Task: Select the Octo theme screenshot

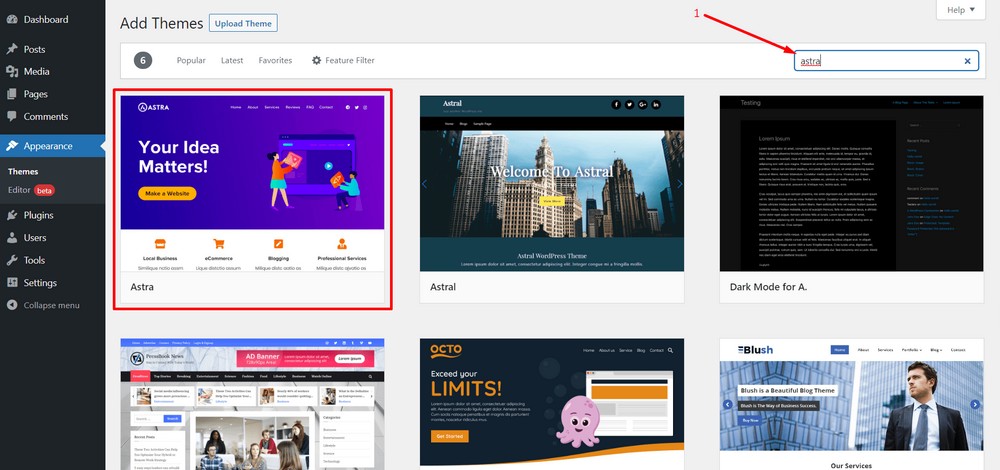Action: coord(552,404)
